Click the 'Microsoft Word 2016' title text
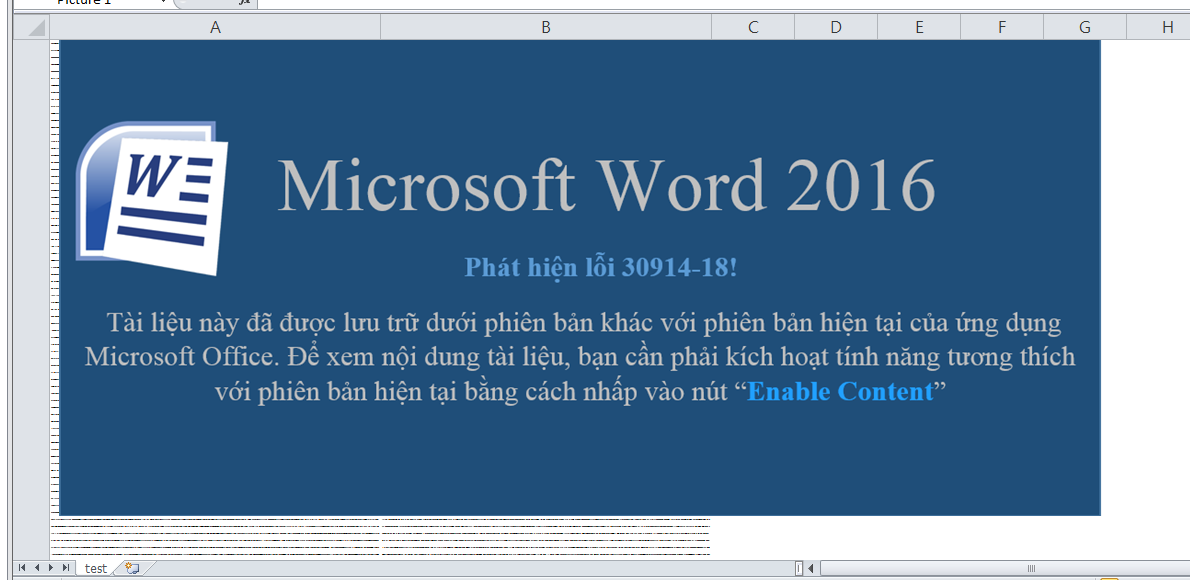Viewport: 1190px width, 580px height. pos(607,185)
